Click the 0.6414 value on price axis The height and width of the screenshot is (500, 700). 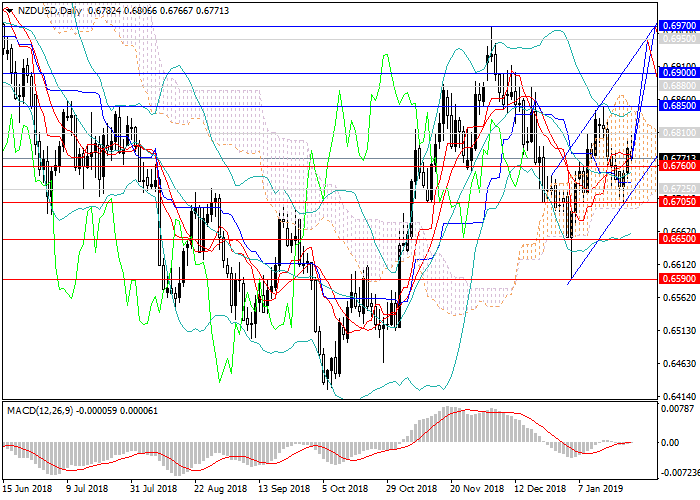point(678,396)
